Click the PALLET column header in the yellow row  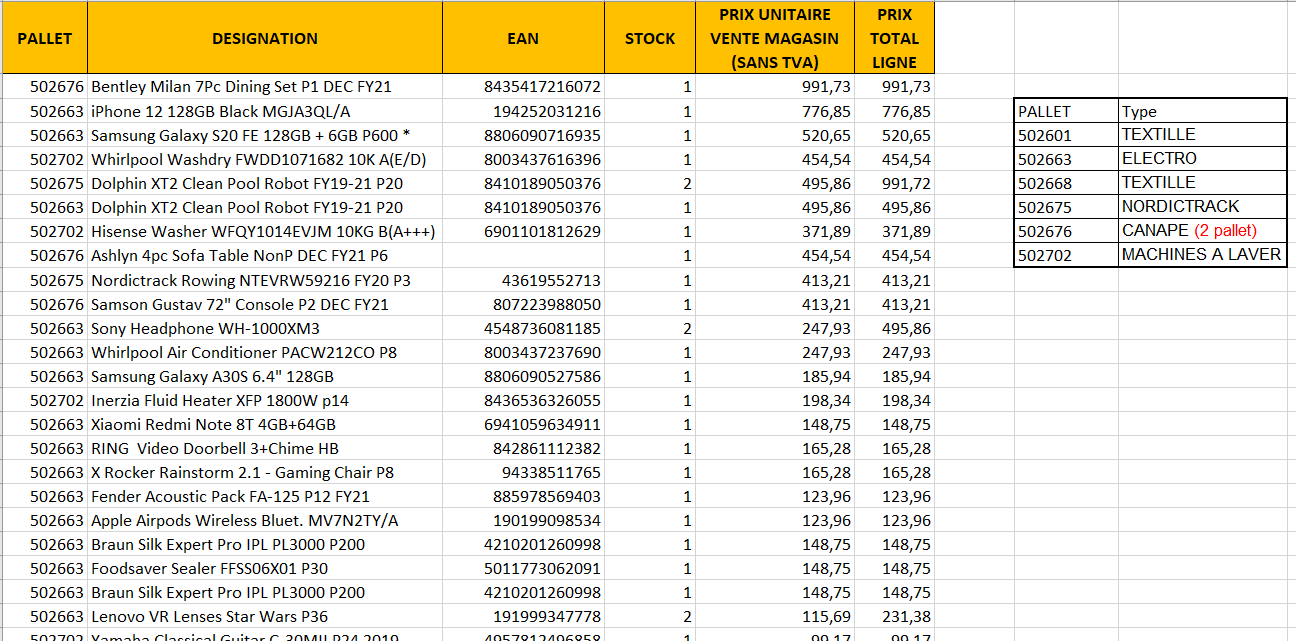pos(45,38)
